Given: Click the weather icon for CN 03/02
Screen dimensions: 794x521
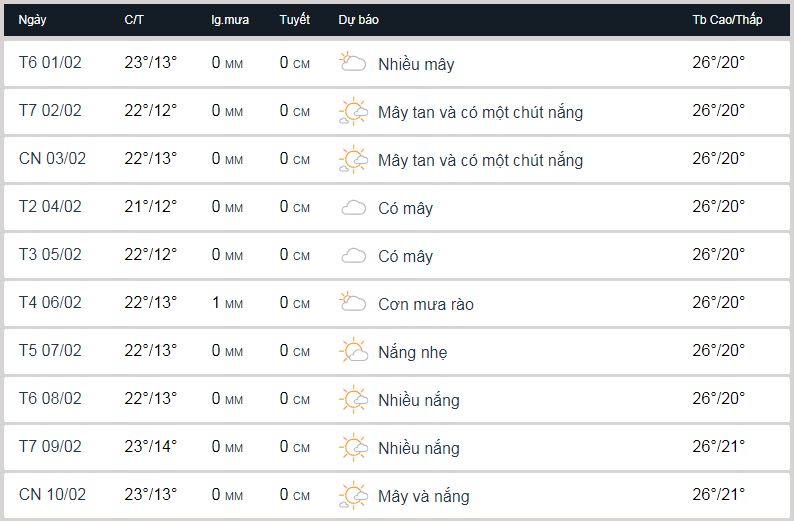Looking at the screenshot, I should 353,159.
